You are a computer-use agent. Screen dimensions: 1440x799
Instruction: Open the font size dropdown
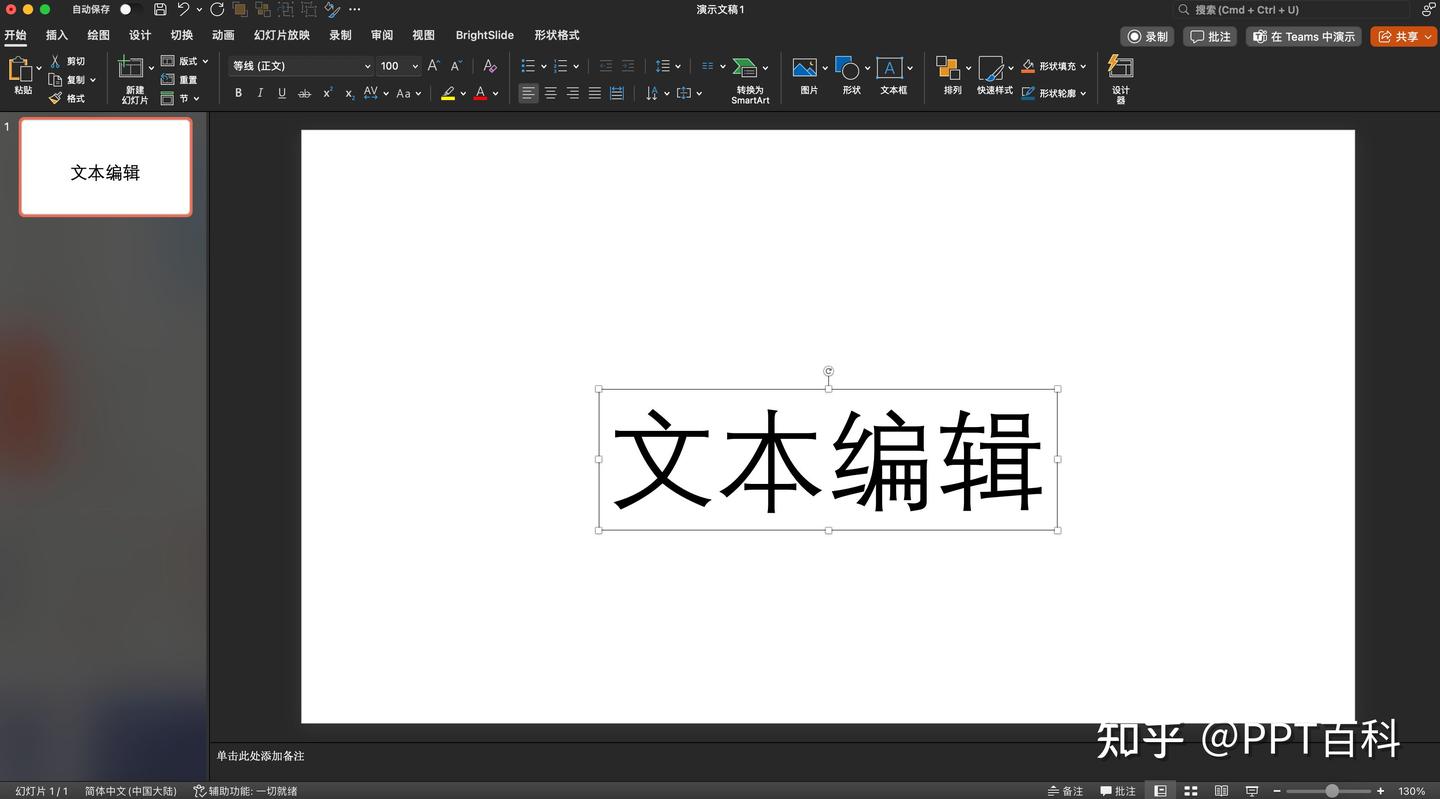click(x=413, y=66)
